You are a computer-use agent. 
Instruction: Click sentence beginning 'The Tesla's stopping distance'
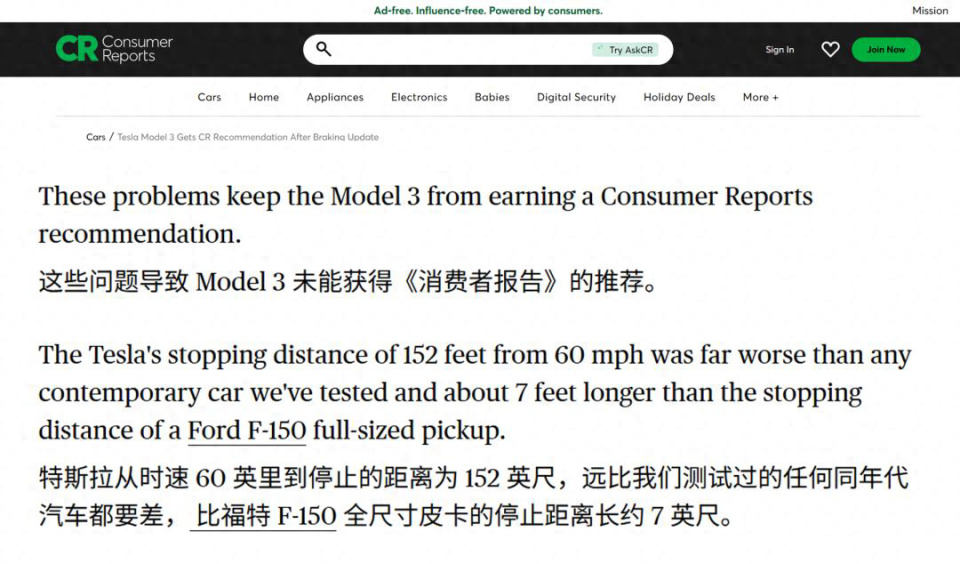point(474,393)
